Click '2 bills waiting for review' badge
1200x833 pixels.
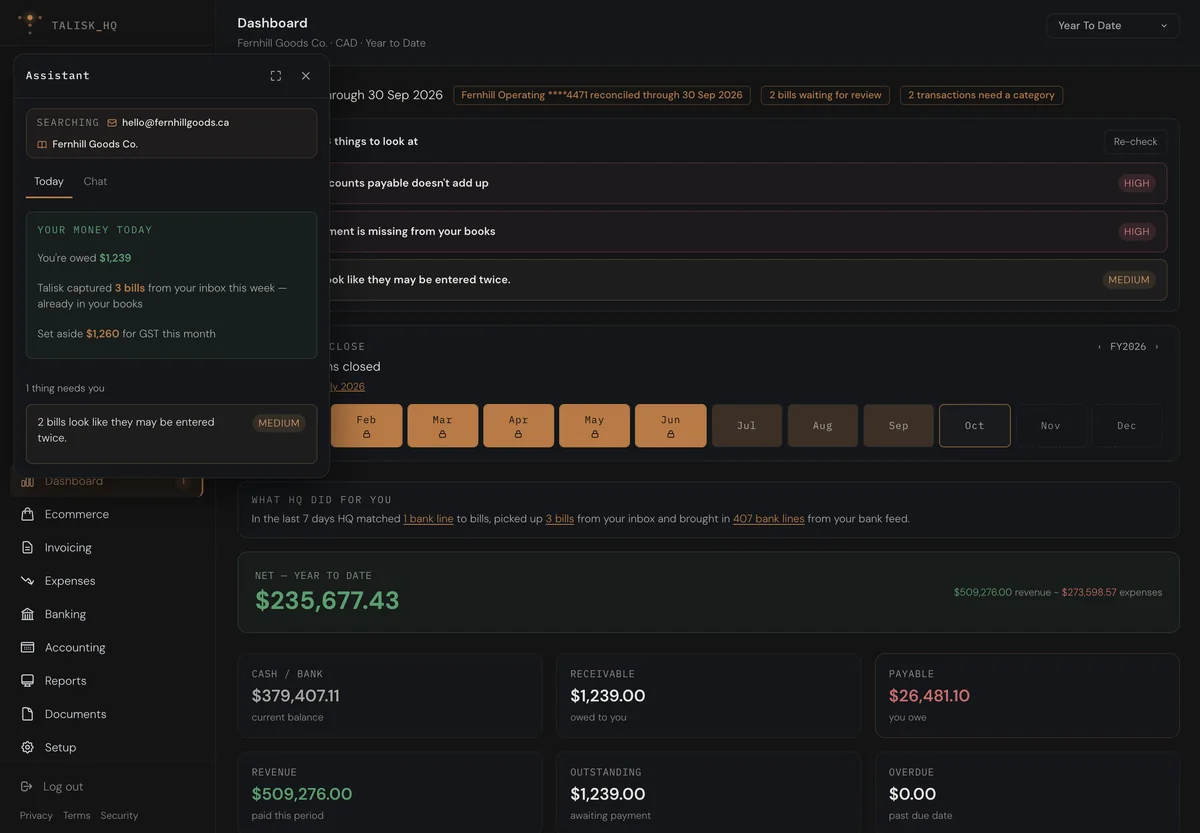pyautogui.click(x=825, y=95)
